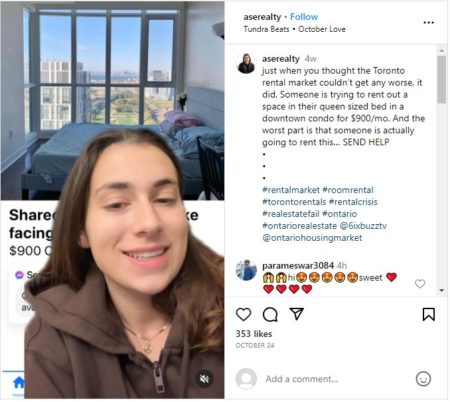Visit the @6ixbuzztv mention
The width and height of the screenshot is (450, 402).
click(363, 226)
